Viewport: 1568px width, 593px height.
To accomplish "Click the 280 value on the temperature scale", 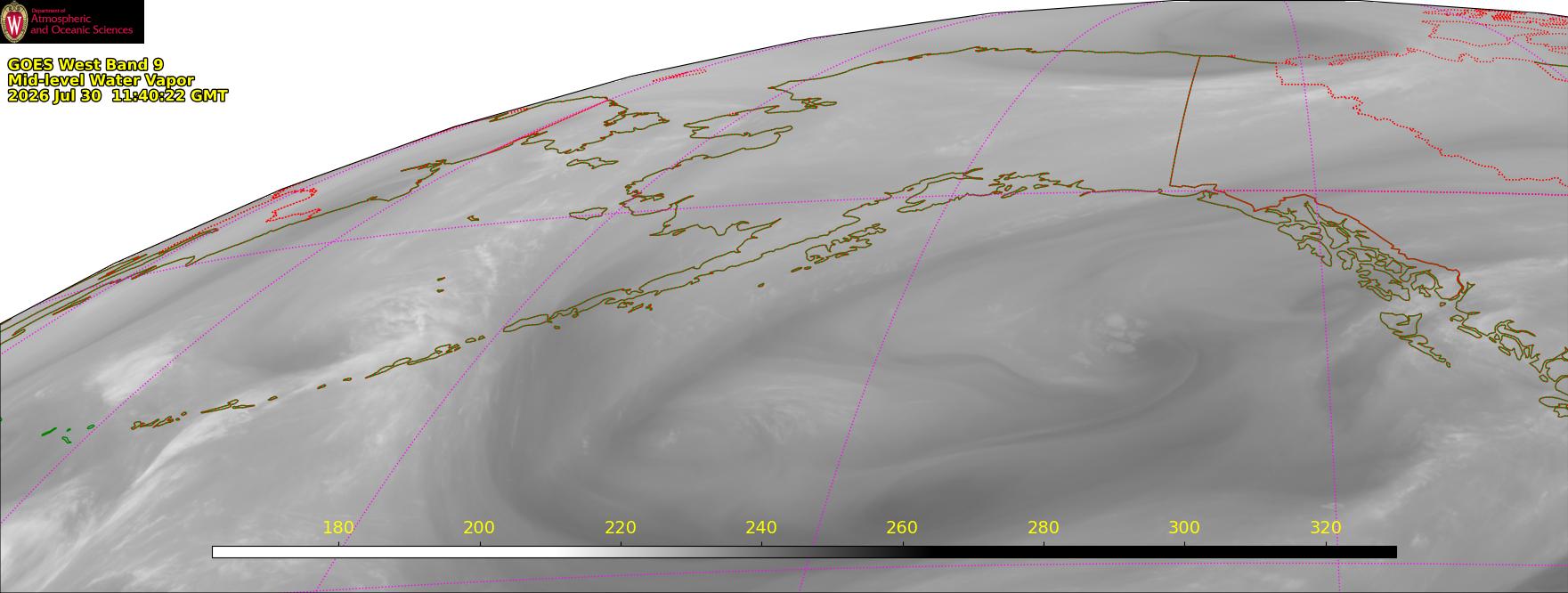I will coord(1044,527).
